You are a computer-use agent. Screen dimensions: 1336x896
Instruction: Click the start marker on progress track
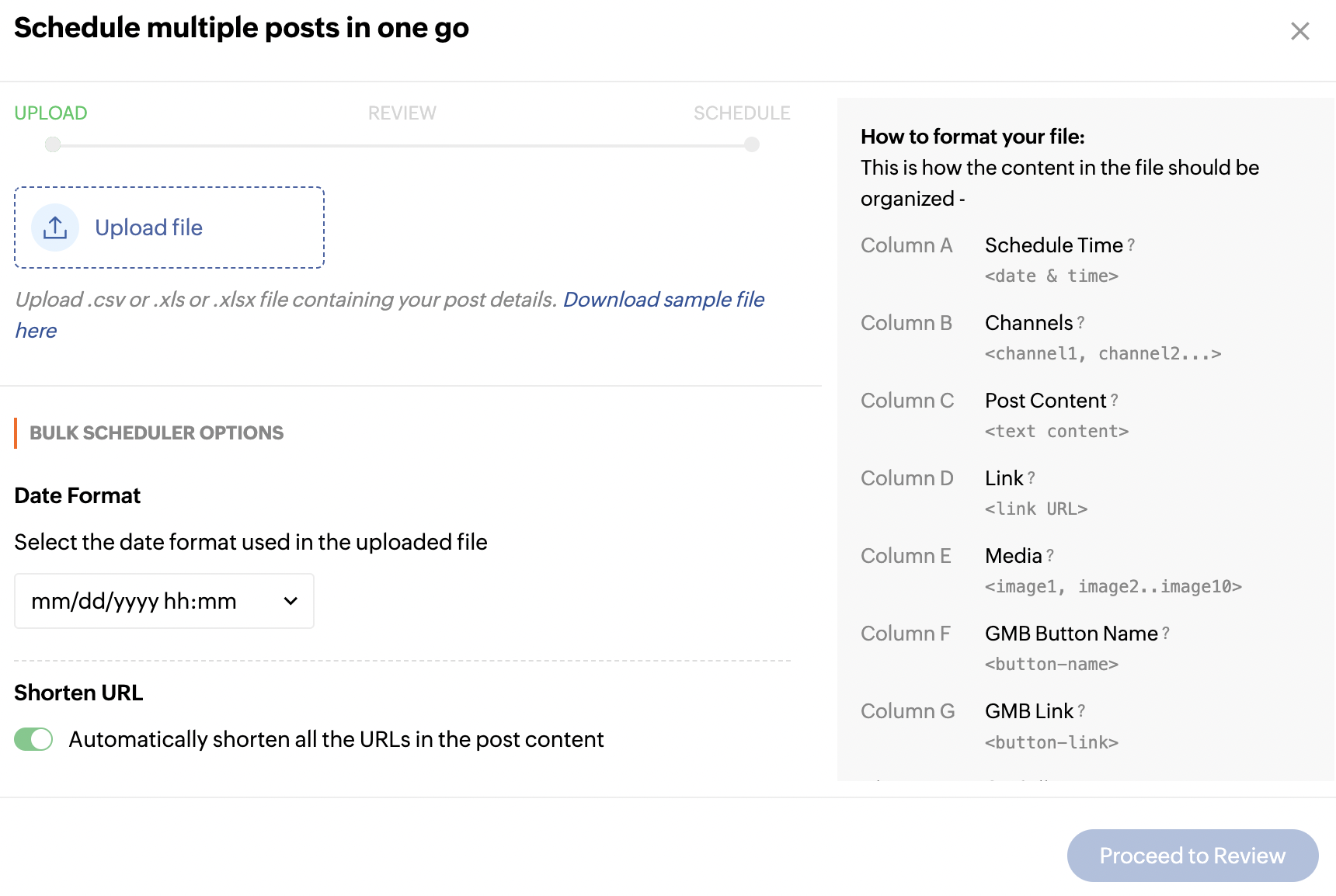53,144
